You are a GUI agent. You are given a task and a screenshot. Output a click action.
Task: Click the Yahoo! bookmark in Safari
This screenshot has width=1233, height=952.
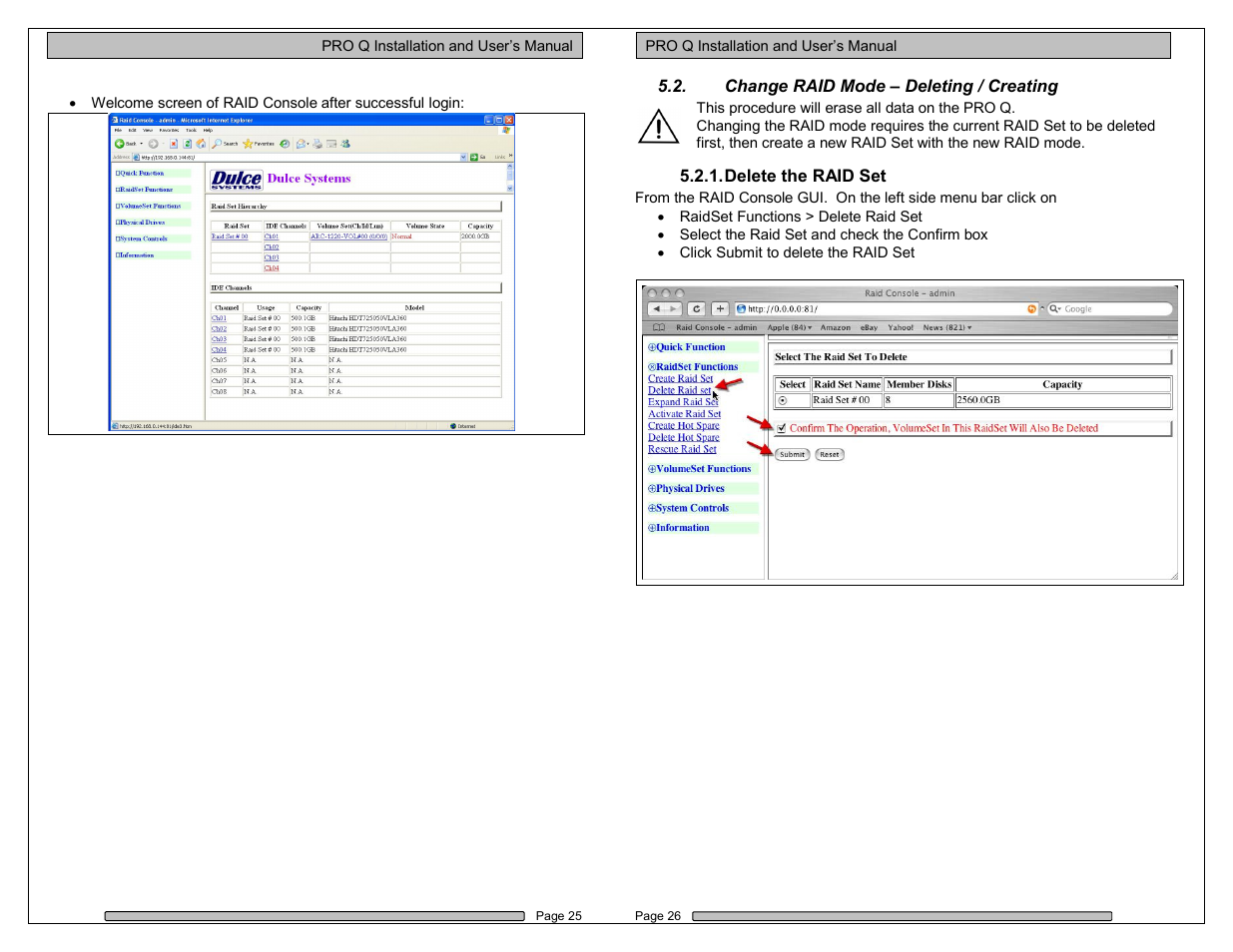click(x=901, y=327)
